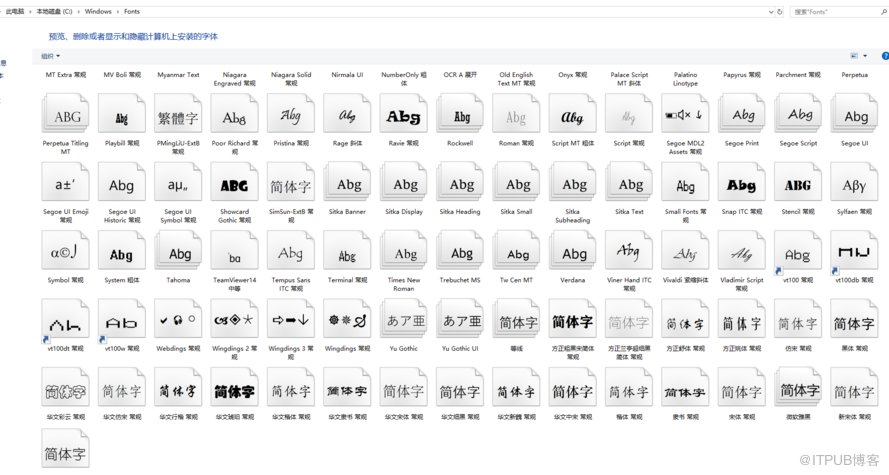Change view using the view icon button
This screenshot has height=475, width=889.
(x=854, y=56)
